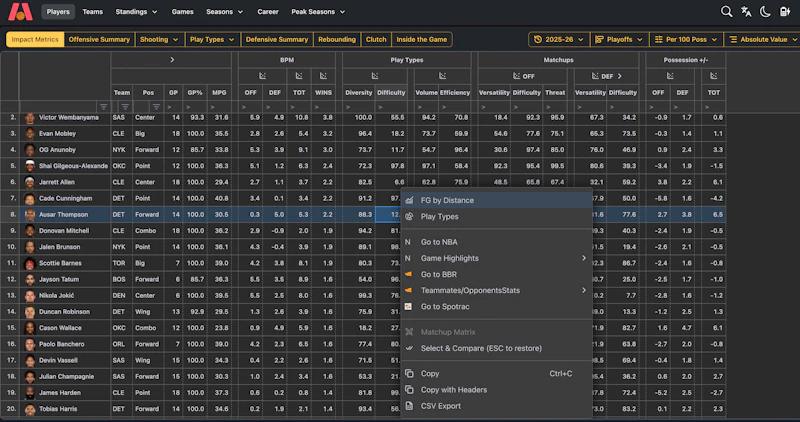Open the player name column filter icon

pyautogui.click(x=104, y=107)
